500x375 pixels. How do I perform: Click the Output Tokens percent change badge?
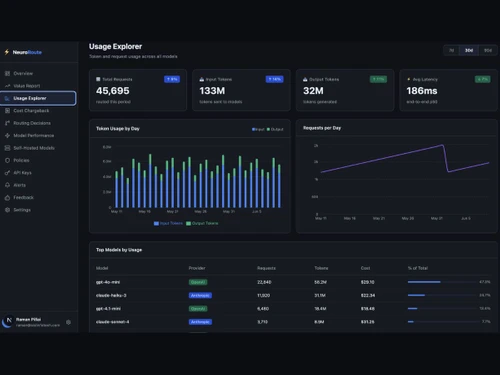pos(378,79)
